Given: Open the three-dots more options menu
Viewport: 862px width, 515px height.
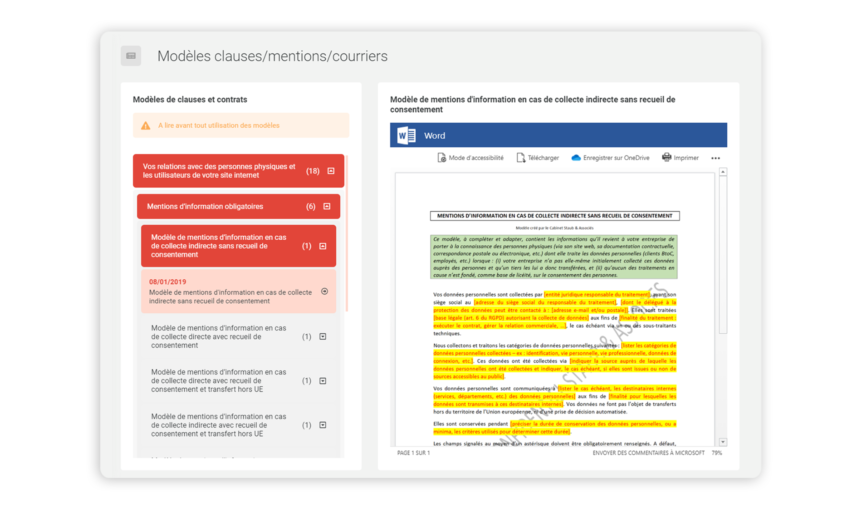Looking at the screenshot, I should point(715,158).
